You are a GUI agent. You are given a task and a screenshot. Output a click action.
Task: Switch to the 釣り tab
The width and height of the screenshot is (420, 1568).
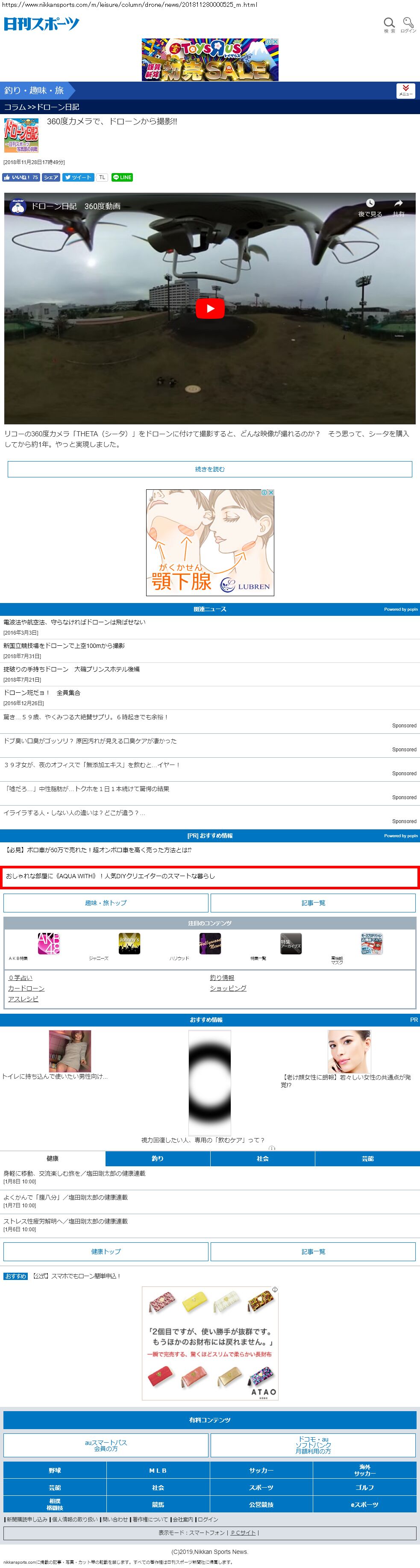pos(158,1158)
